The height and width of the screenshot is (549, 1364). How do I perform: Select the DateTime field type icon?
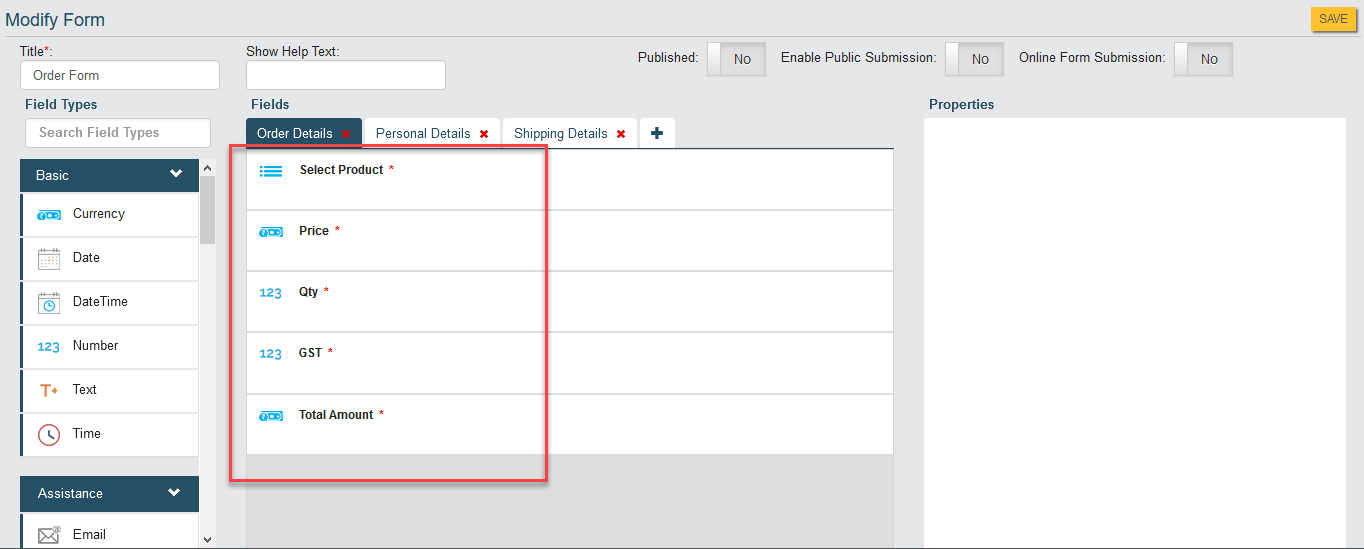pos(49,302)
